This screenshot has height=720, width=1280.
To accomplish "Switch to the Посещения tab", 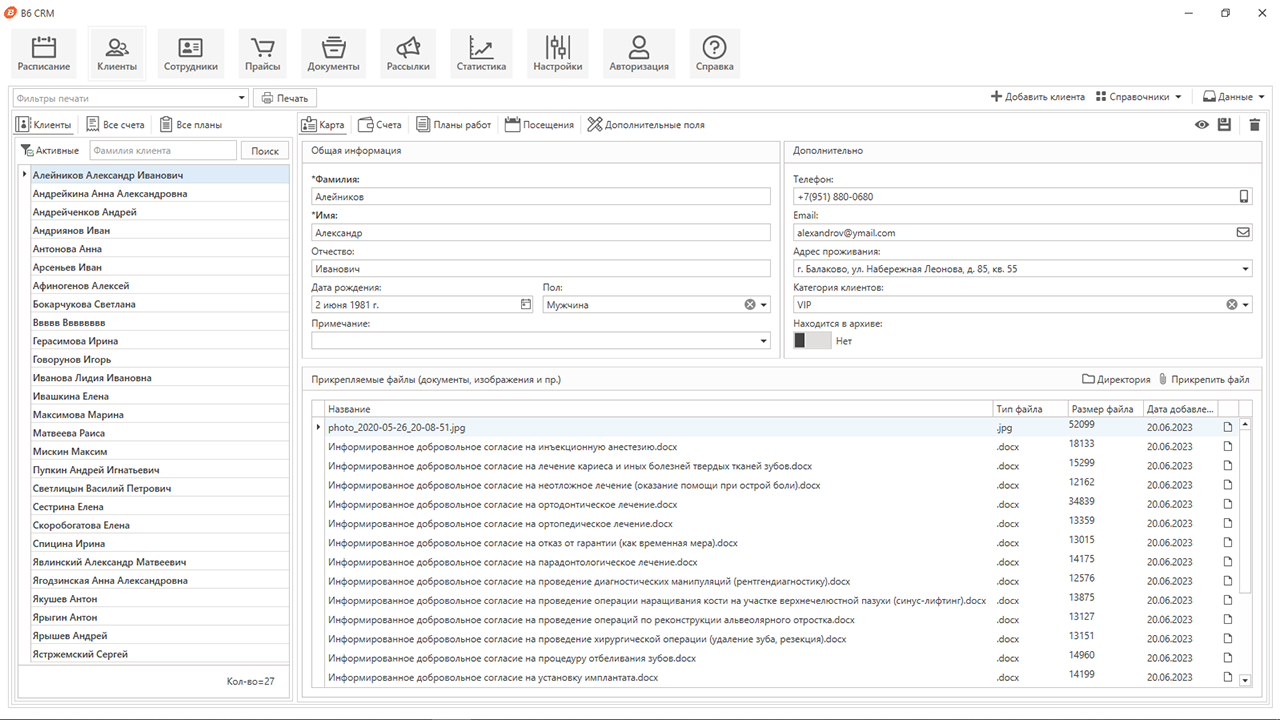I will [540, 125].
